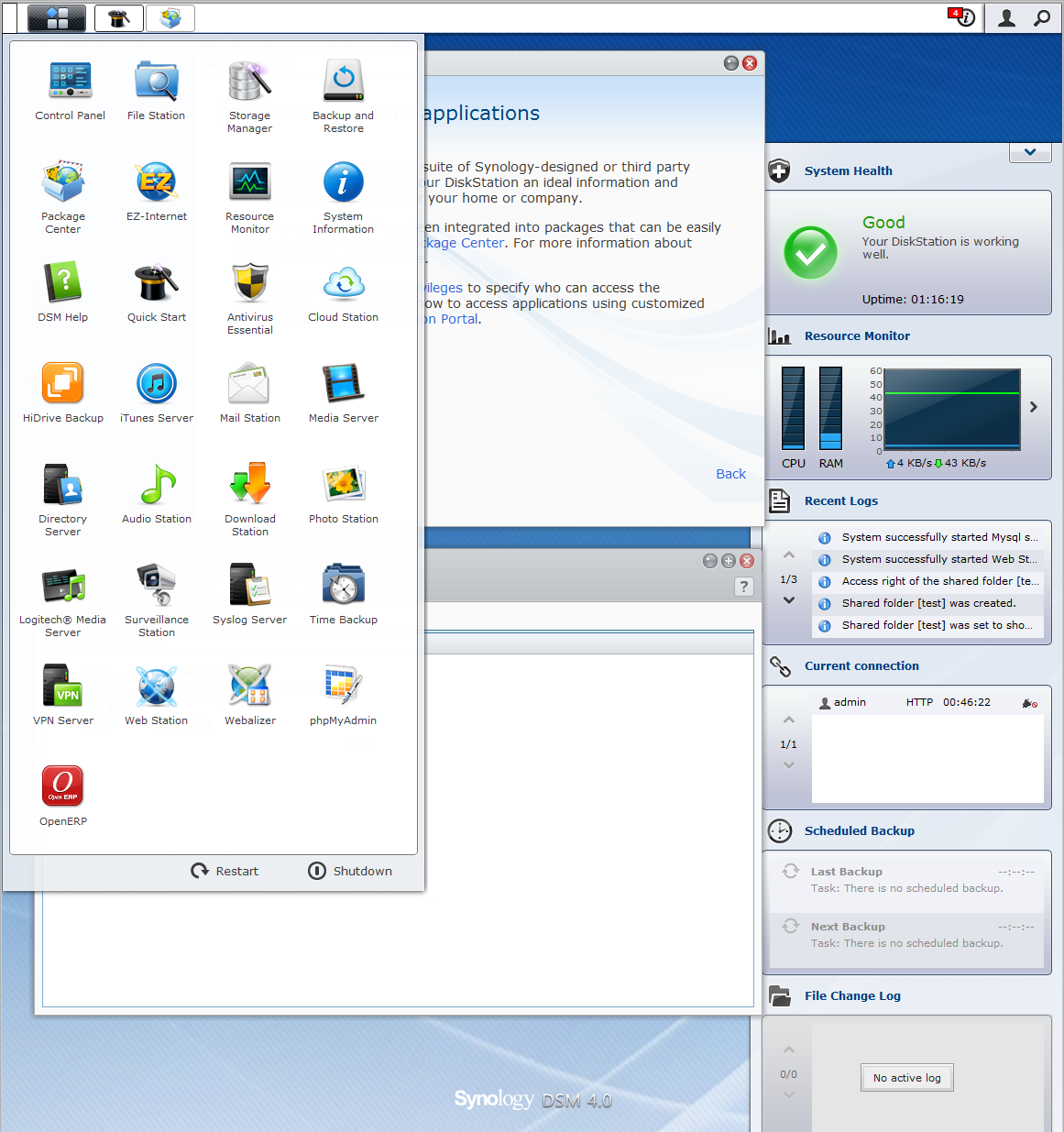Viewport: 1064px width, 1132px height.
Task: Launch Audio Station
Action: (157, 493)
